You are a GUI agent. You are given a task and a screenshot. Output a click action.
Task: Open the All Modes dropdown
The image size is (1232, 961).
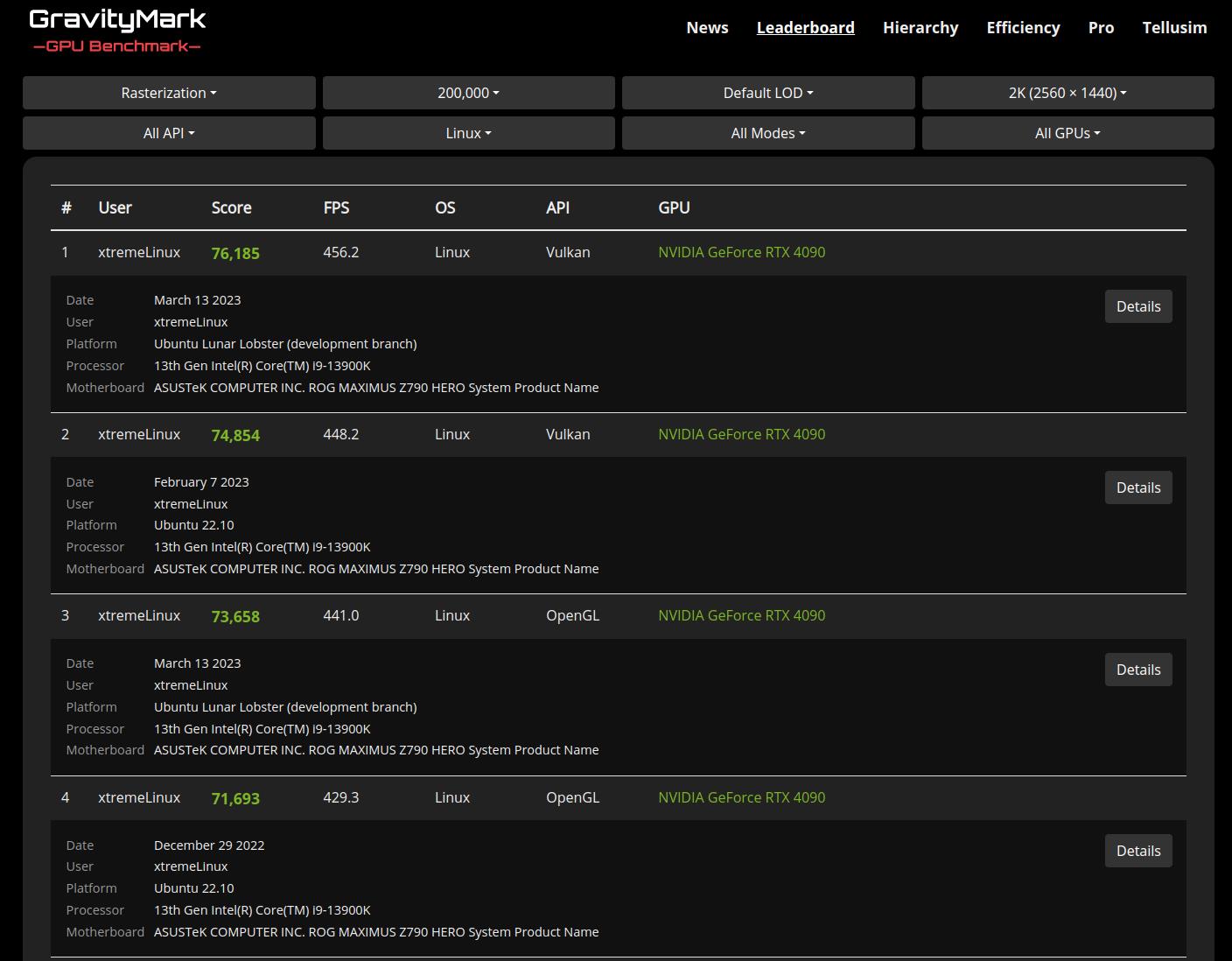(x=767, y=133)
